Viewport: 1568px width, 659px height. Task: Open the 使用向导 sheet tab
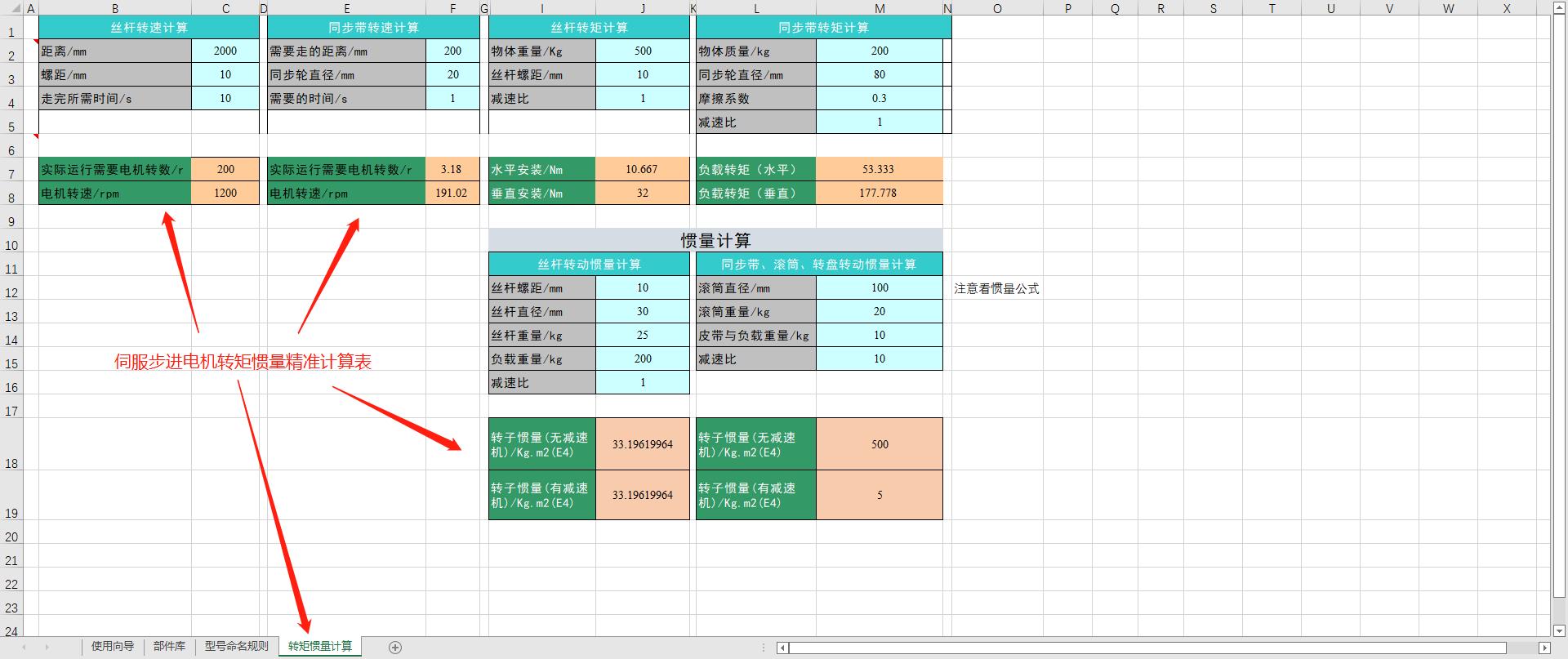[113, 647]
